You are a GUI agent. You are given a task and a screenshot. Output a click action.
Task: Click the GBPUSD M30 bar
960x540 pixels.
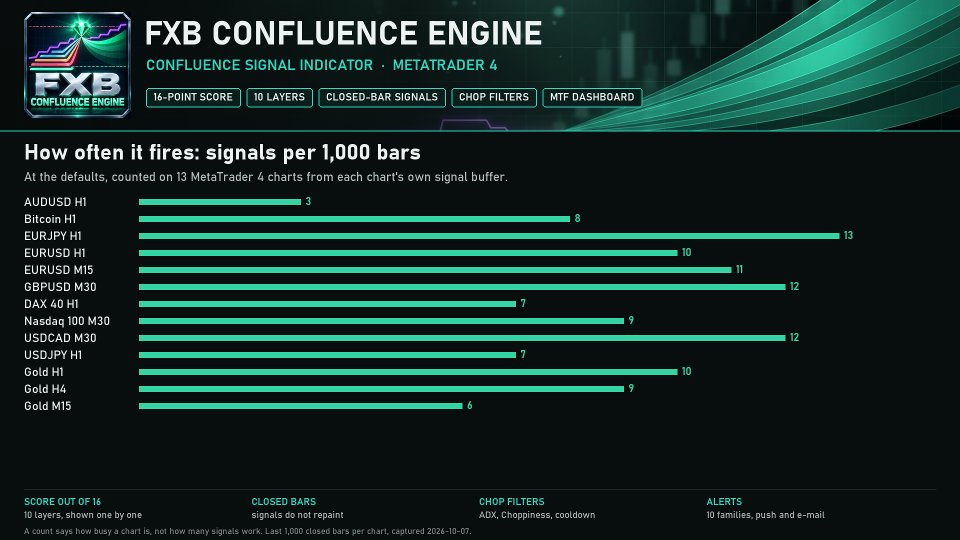(462, 287)
